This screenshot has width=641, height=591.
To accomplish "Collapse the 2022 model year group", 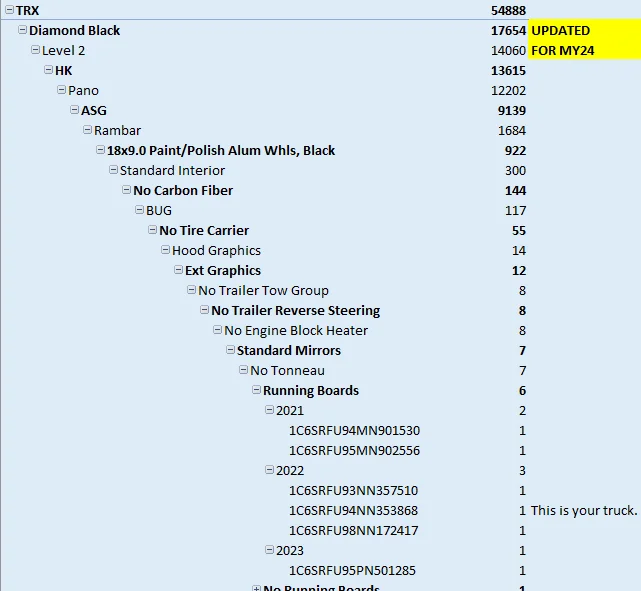I will click(x=270, y=470).
